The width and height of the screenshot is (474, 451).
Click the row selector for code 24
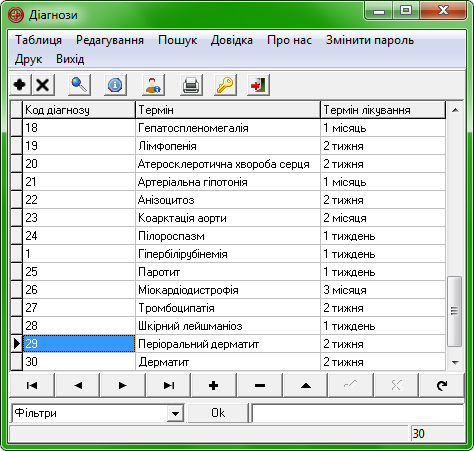(x=16, y=236)
